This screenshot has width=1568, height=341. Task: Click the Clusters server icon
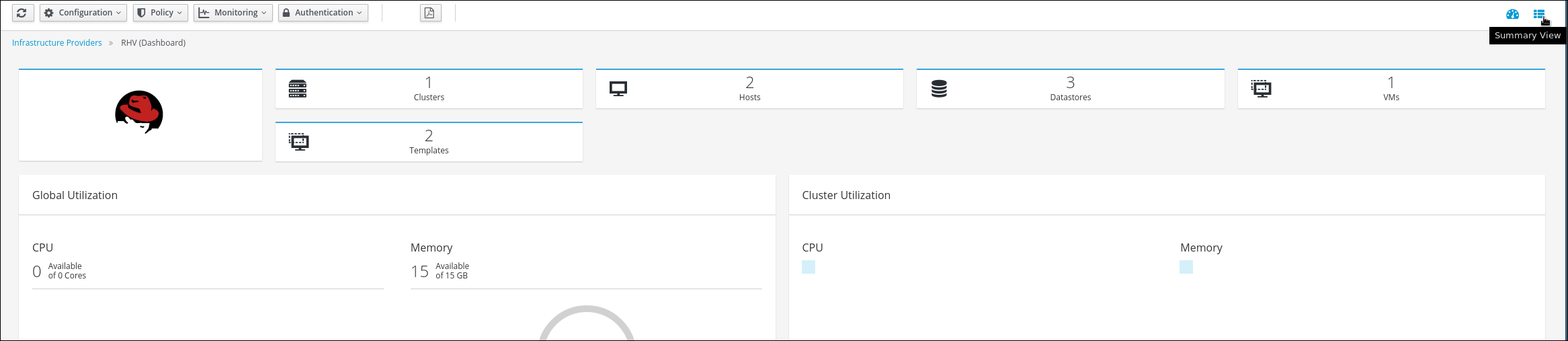298,89
